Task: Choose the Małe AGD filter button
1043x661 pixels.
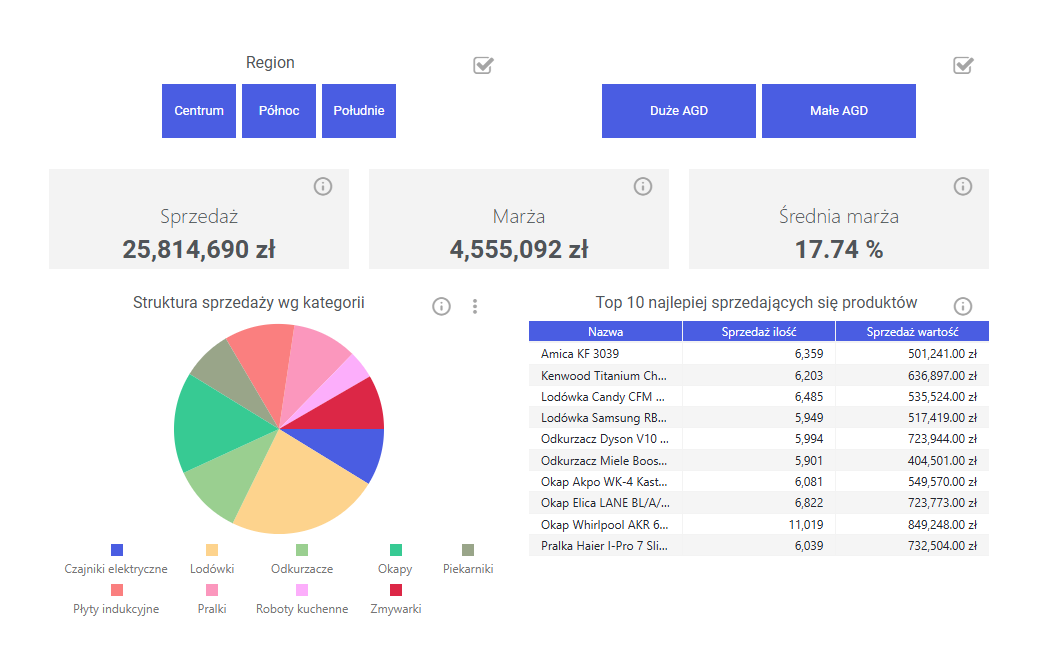Action: [x=839, y=111]
